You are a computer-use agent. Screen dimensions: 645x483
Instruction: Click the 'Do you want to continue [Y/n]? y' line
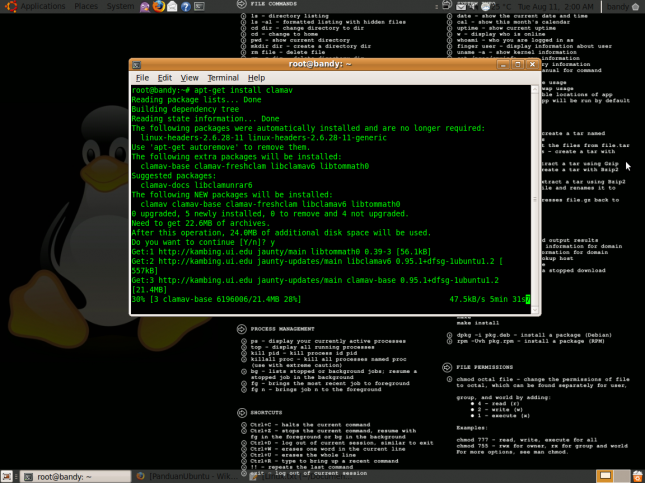203,242
